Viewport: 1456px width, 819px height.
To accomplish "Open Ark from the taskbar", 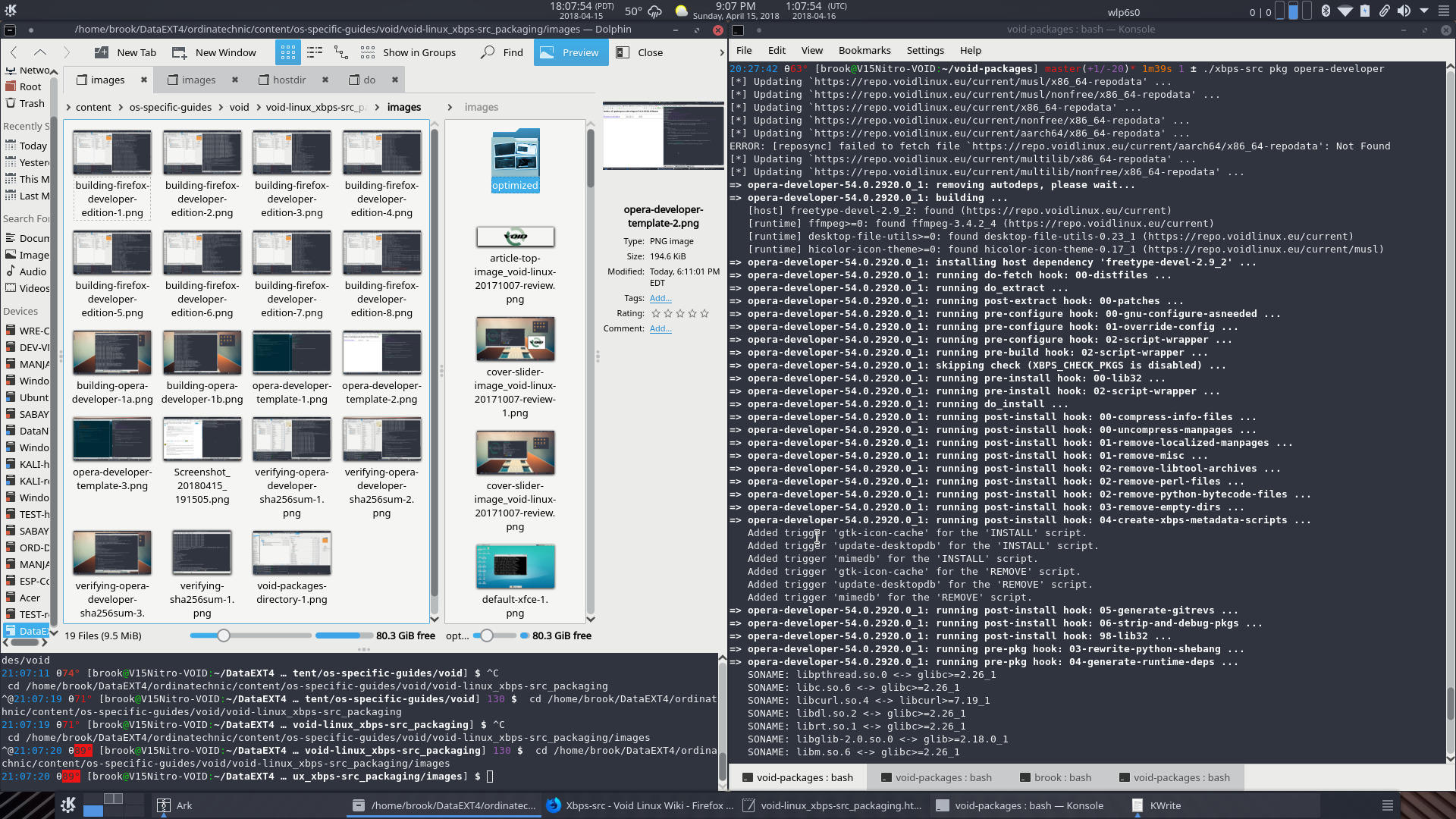I will [x=175, y=805].
